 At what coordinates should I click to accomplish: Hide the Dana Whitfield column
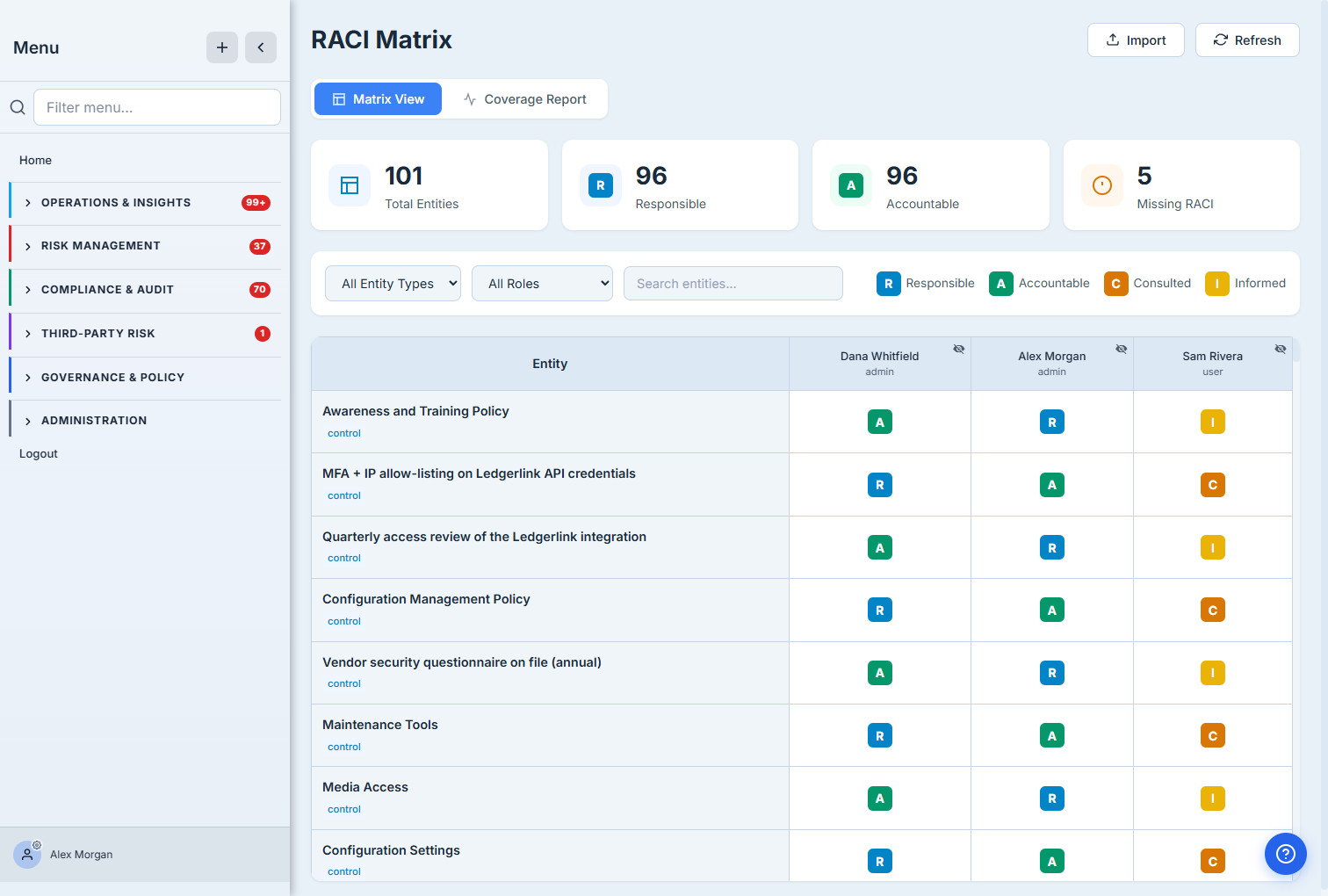tap(959, 349)
